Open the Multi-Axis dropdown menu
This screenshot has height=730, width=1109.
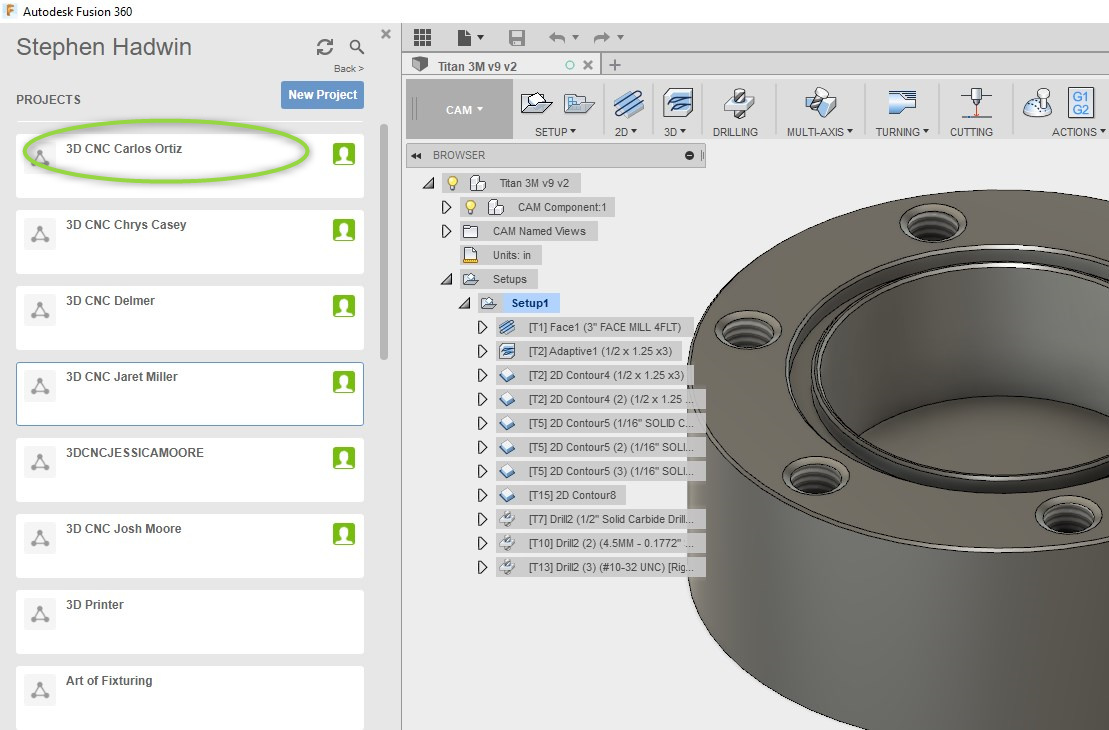pos(819,131)
